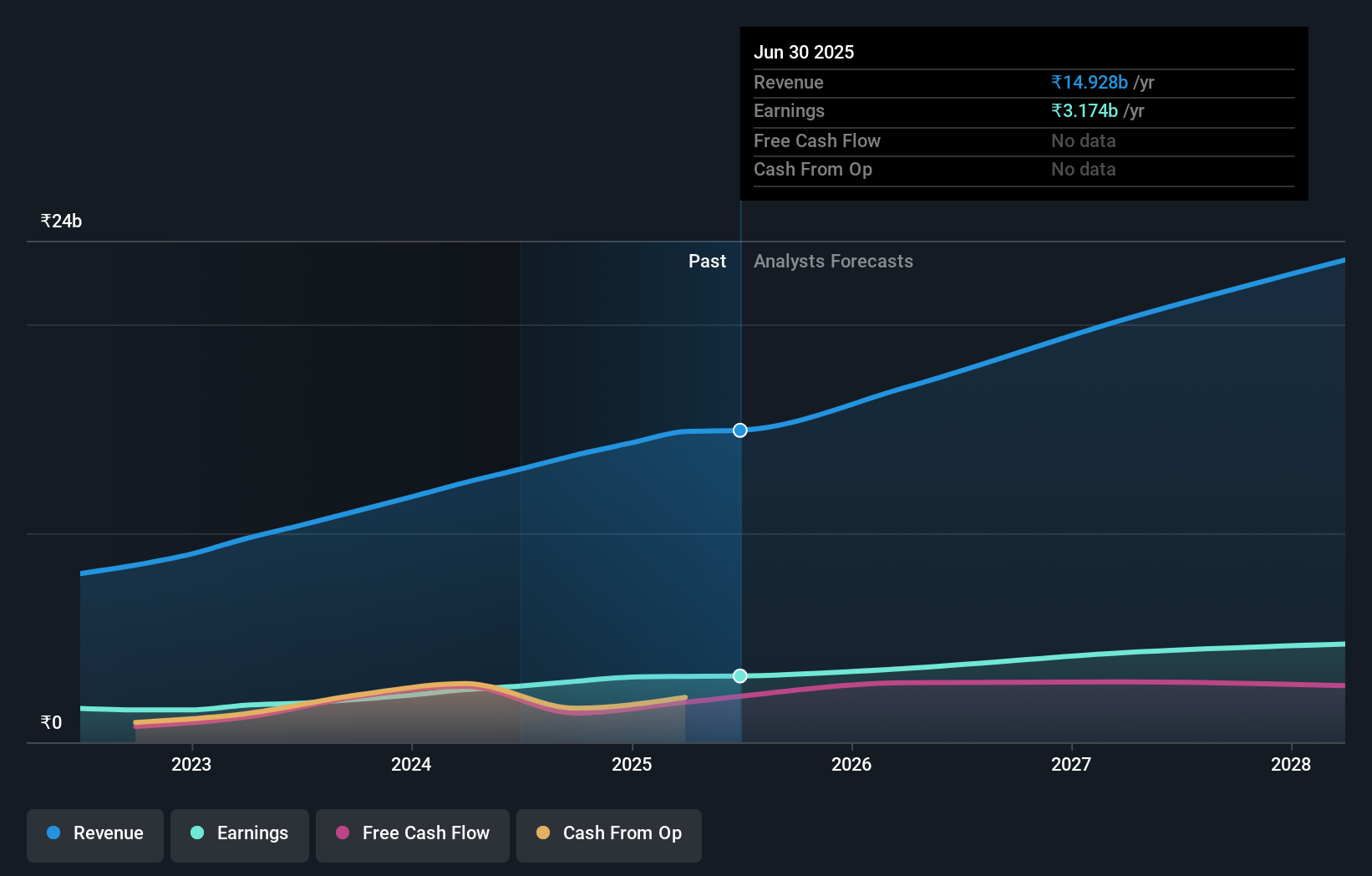The height and width of the screenshot is (876, 1372).
Task: Click the ₹24b y-axis label
Action: pos(61,221)
